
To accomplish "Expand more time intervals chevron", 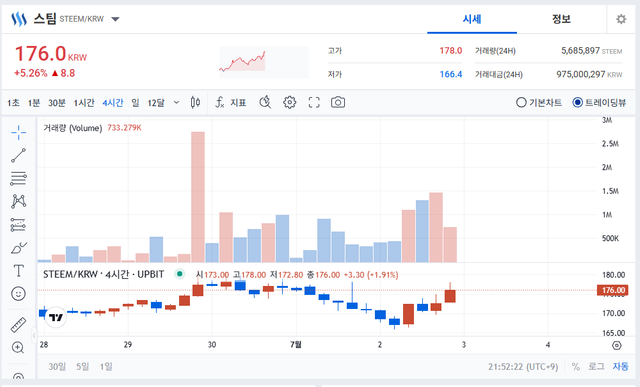I will pos(176,102).
